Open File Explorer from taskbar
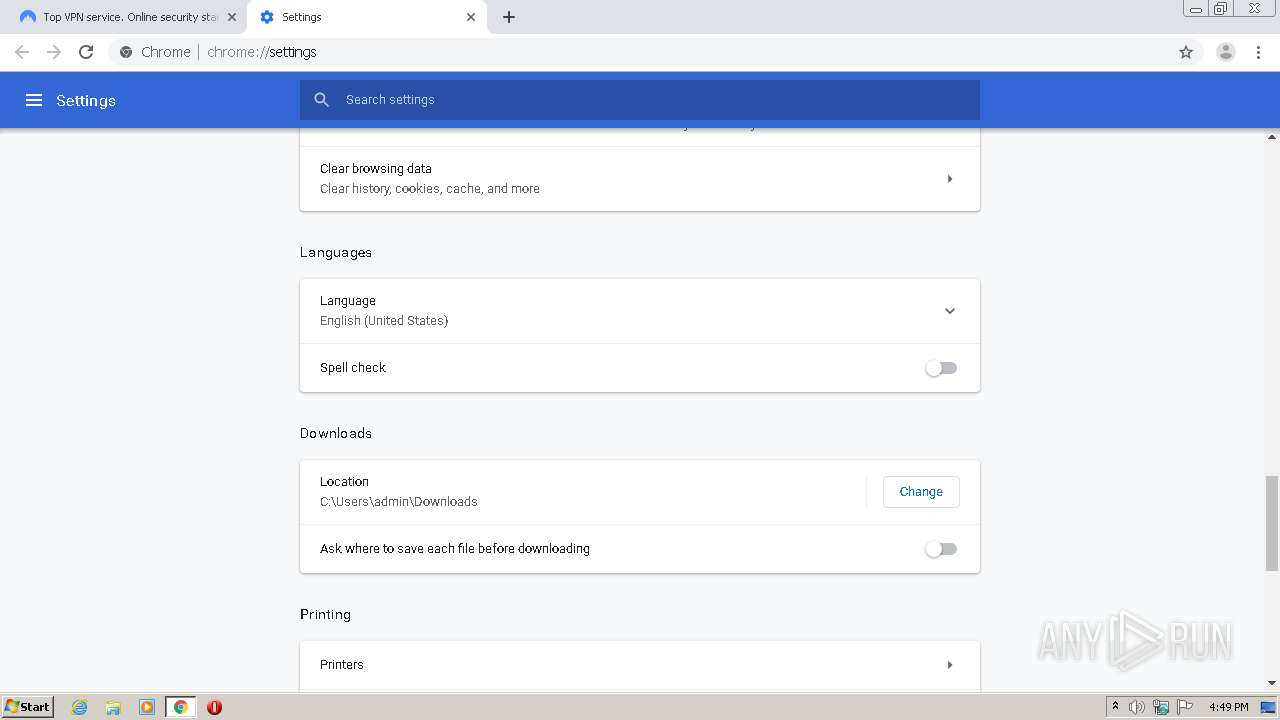 point(113,707)
